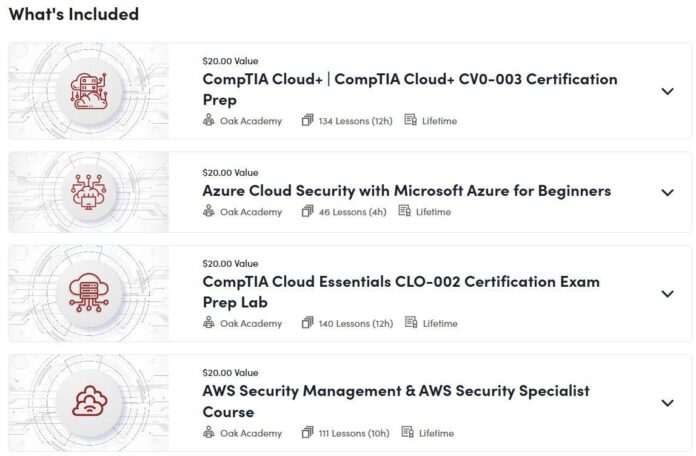This screenshot has width=696, height=456.
Task: Click $20.00 Value above CompTIA Cloud+ CV0-003
Action: pos(230,61)
